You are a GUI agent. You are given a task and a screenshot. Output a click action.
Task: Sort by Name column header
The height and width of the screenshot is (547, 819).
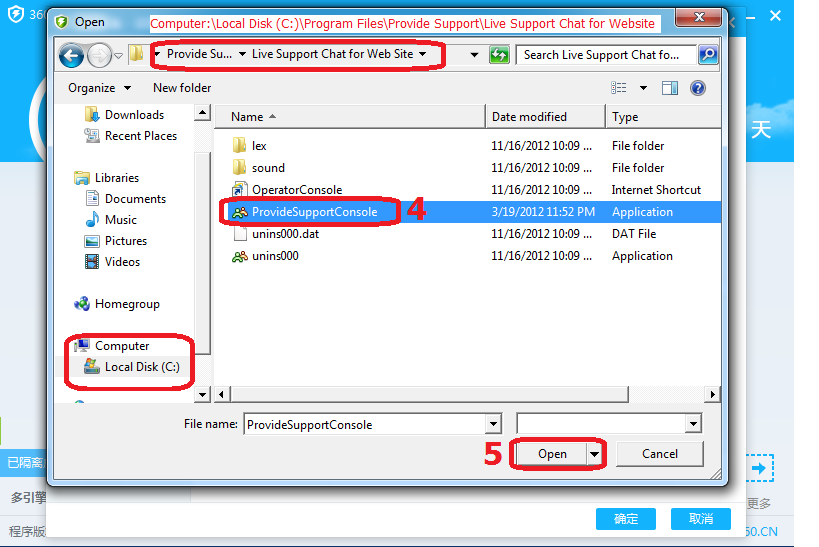point(350,117)
